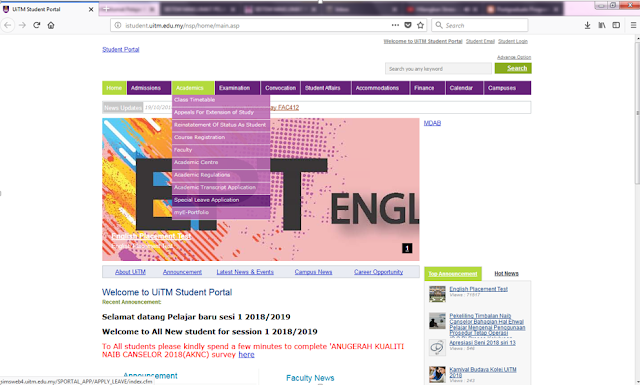Close the UiTM Student Portal tab
The image size is (640, 385).
[91, 9]
